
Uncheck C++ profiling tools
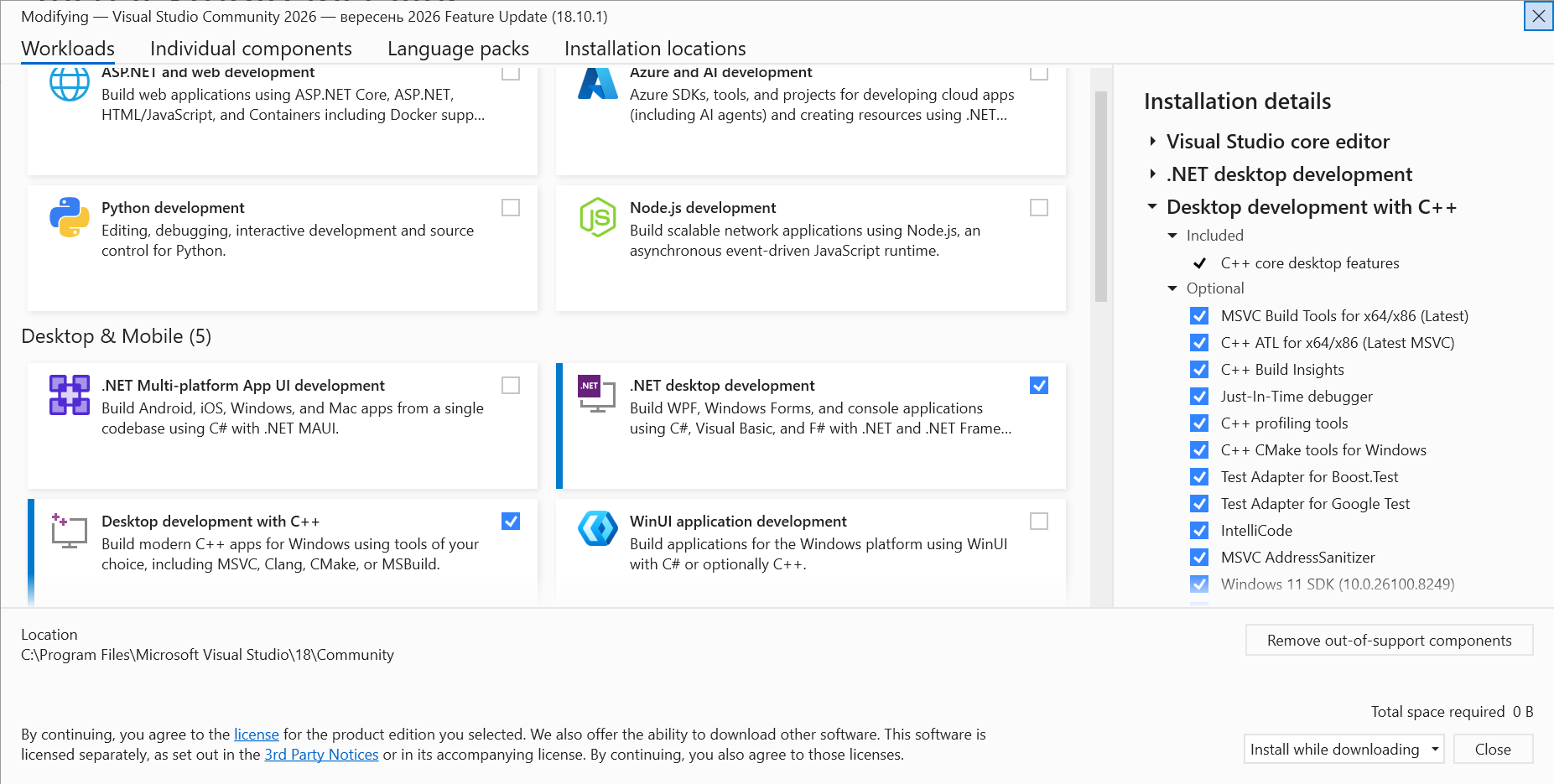pos(1200,423)
